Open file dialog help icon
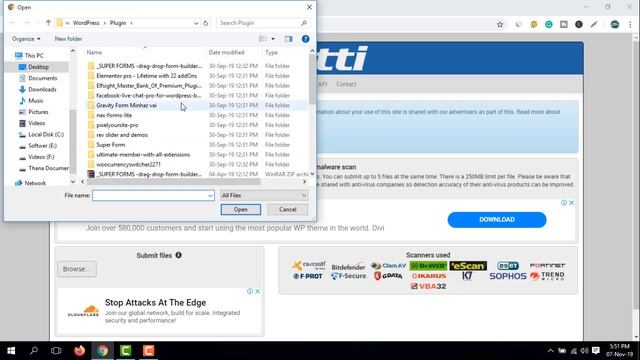Screen dimensions: 640x360 tap(305, 39)
